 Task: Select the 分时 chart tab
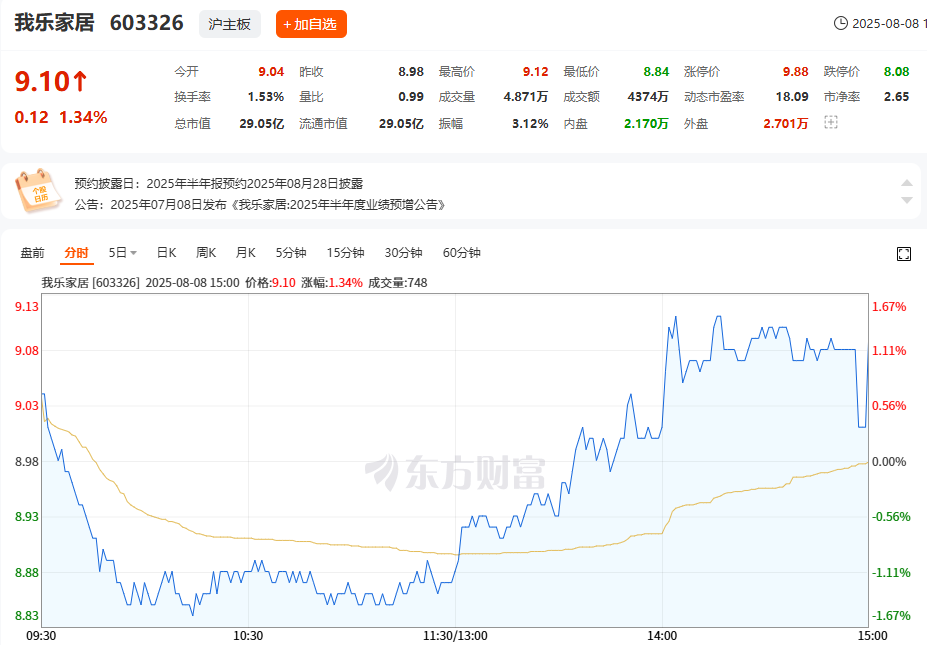(x=76, y=253)
